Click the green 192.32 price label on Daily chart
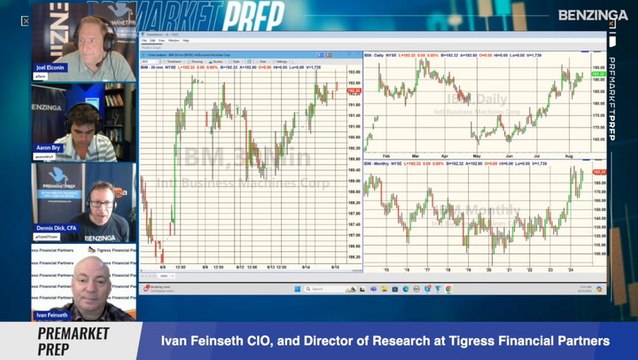638x360 pixels. coord(599,74)
